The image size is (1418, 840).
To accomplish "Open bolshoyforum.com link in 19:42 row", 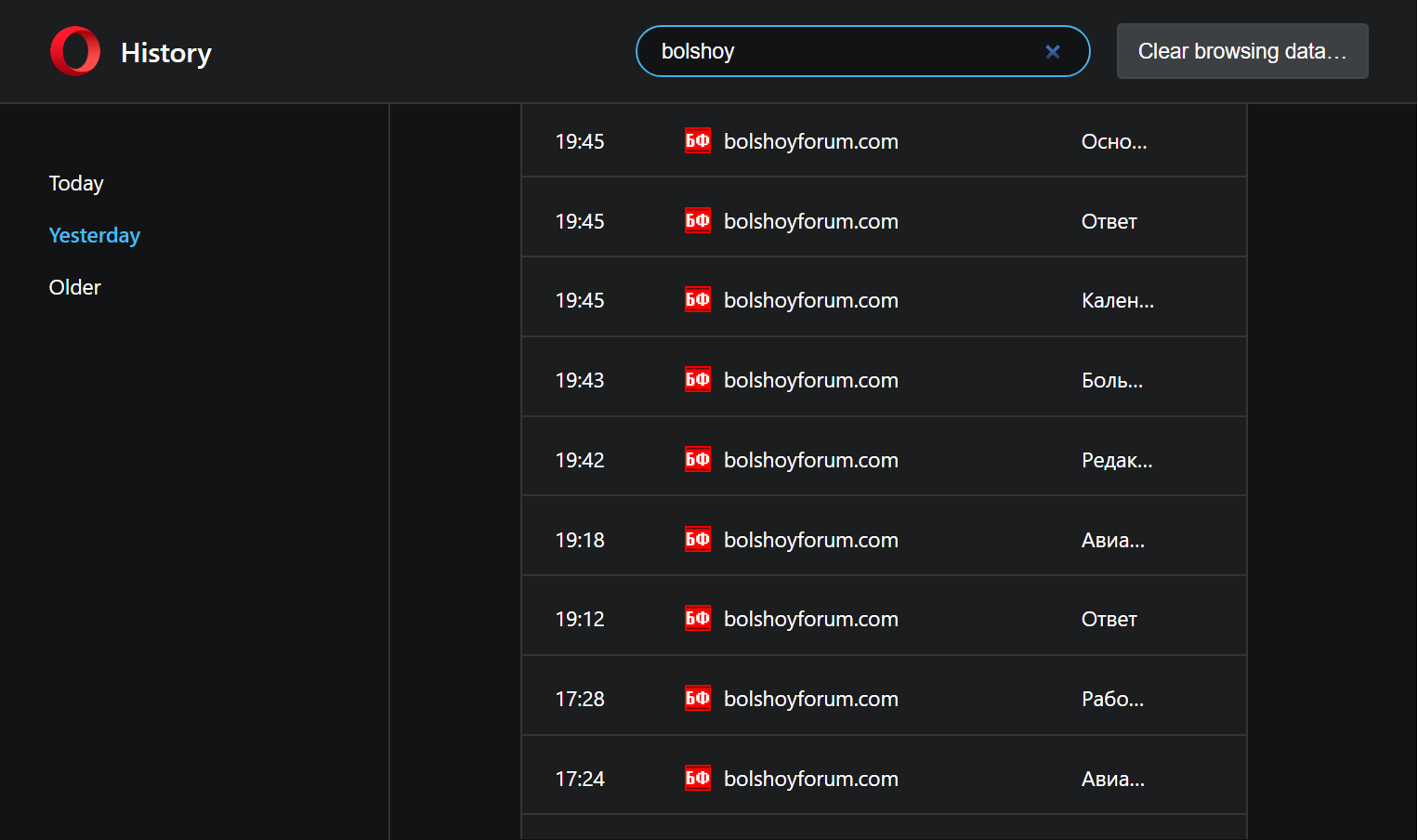I will [811, 460].
